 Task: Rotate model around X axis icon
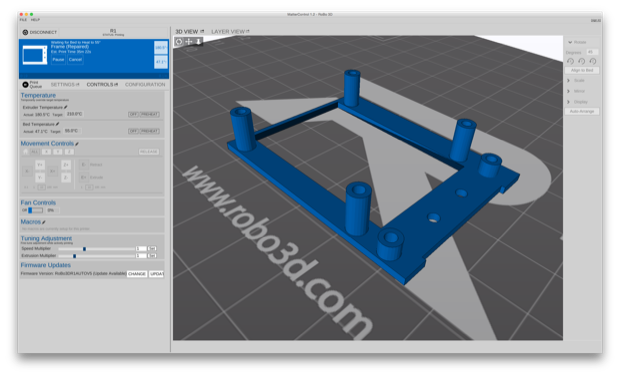click(x=570, y=61)
